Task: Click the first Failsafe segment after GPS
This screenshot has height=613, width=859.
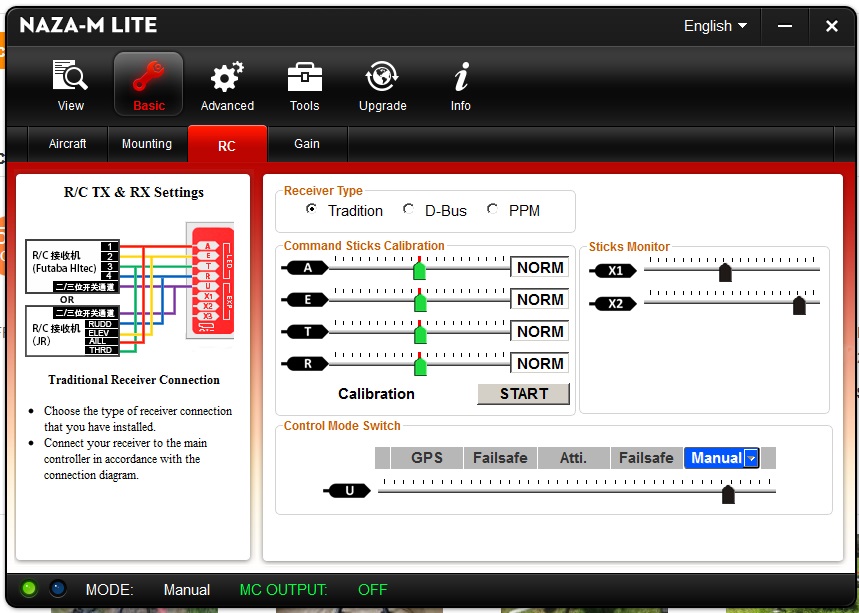Action: 500,458
